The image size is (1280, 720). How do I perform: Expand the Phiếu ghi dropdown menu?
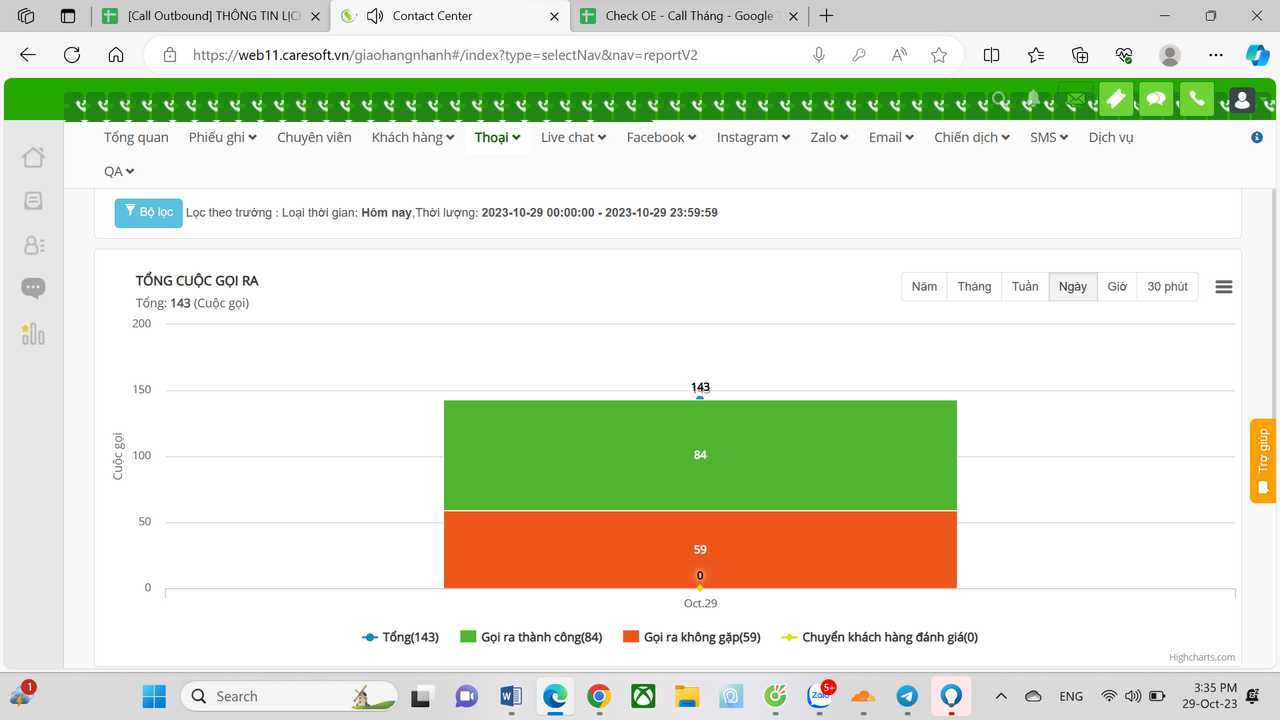tap(223, 137)
